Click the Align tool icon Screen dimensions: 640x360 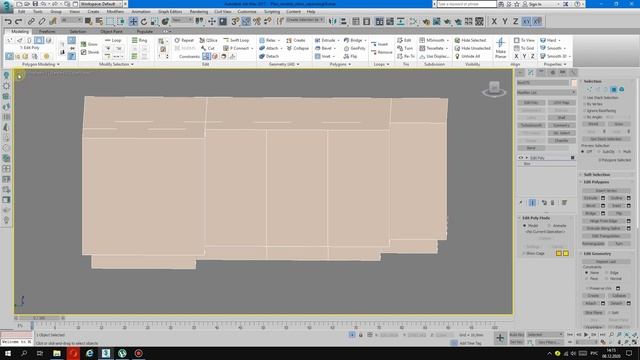[343, 21]
